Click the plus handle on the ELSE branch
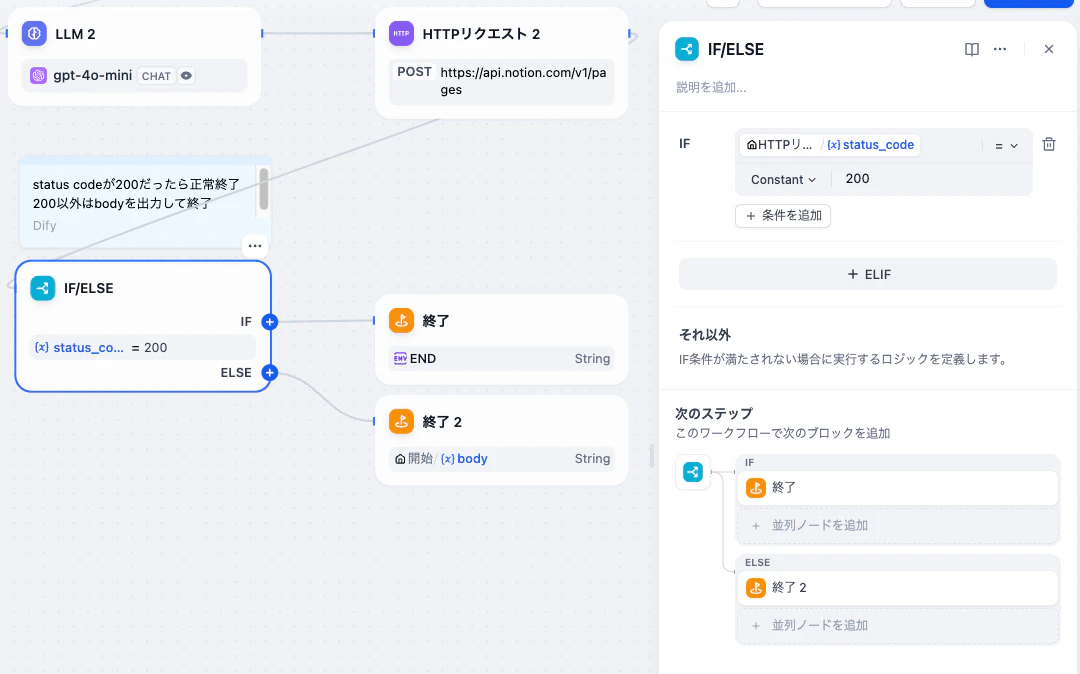The image size is (1080, 674). 270,372
